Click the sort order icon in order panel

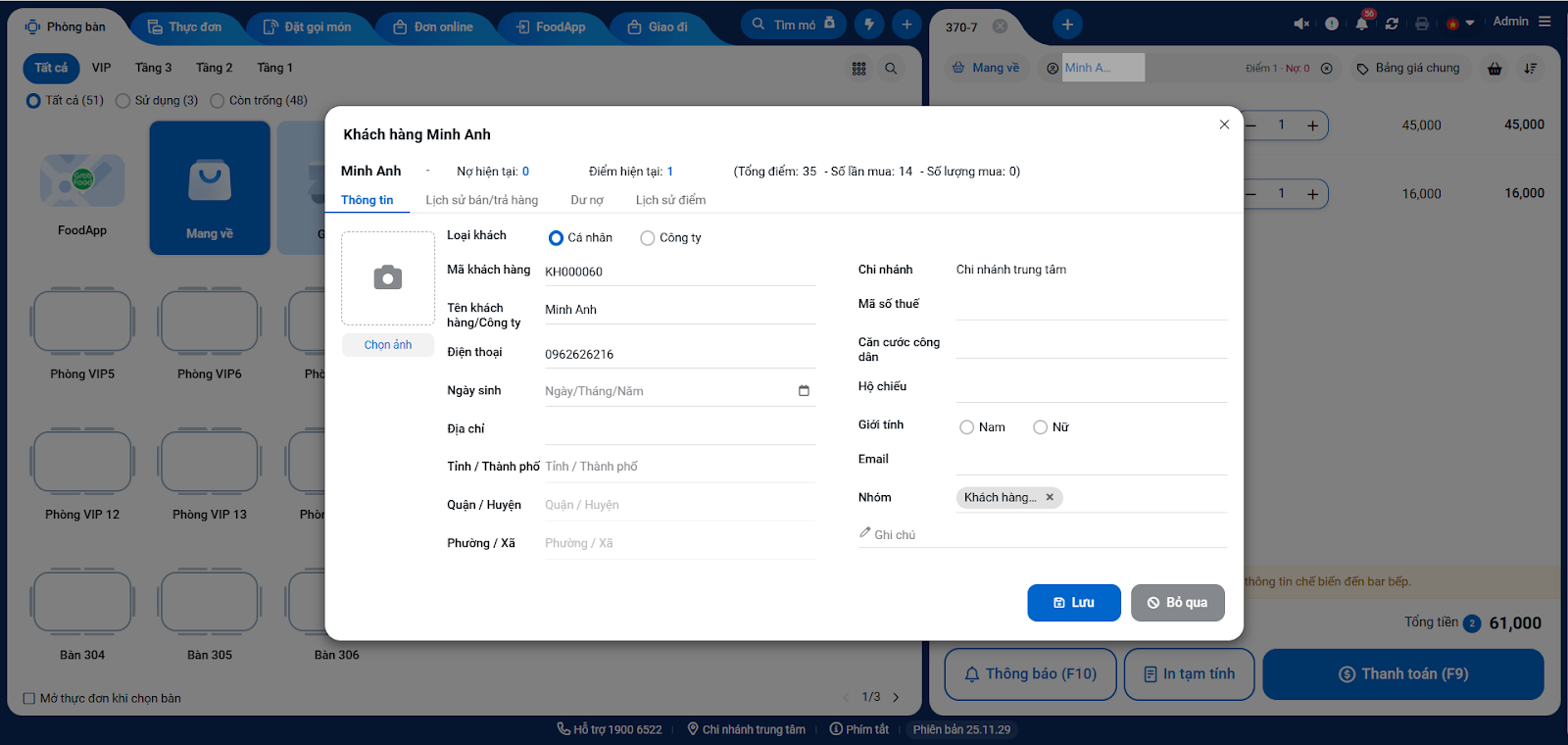(1530, 69)
